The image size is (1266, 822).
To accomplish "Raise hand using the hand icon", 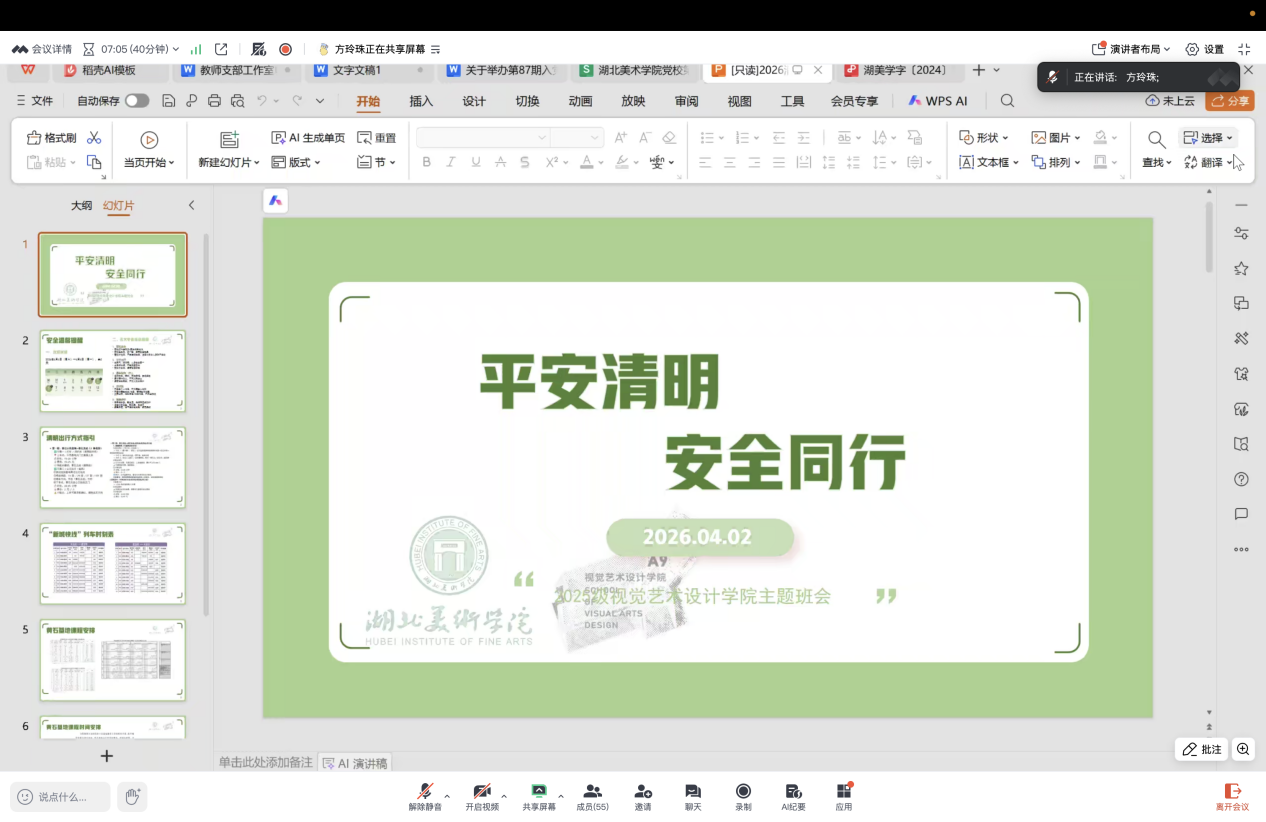I will tap(131, 796).
